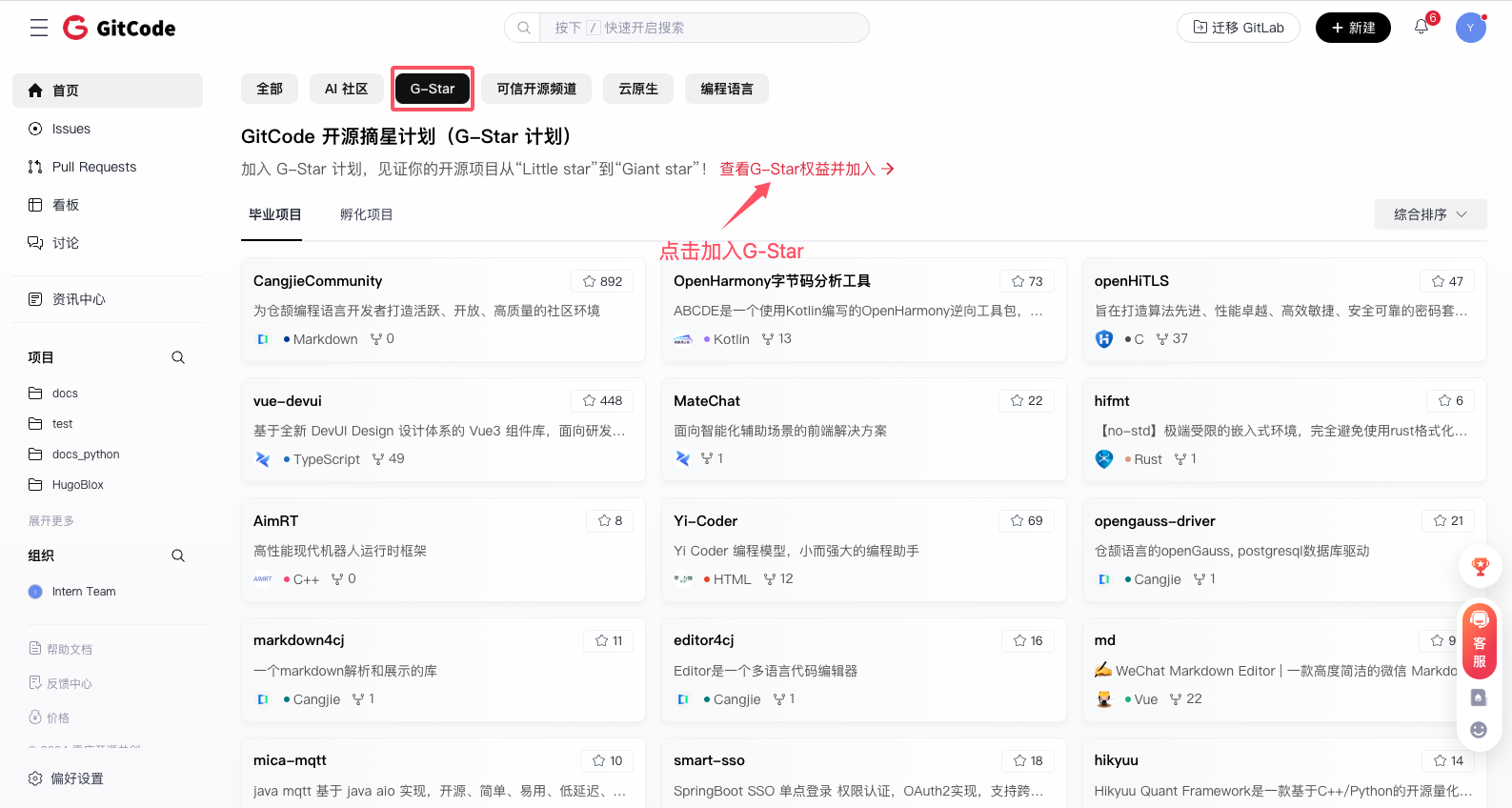
Task: Open 偏好设置 preferences at sidebar bottom
Action: pos(76,778)
